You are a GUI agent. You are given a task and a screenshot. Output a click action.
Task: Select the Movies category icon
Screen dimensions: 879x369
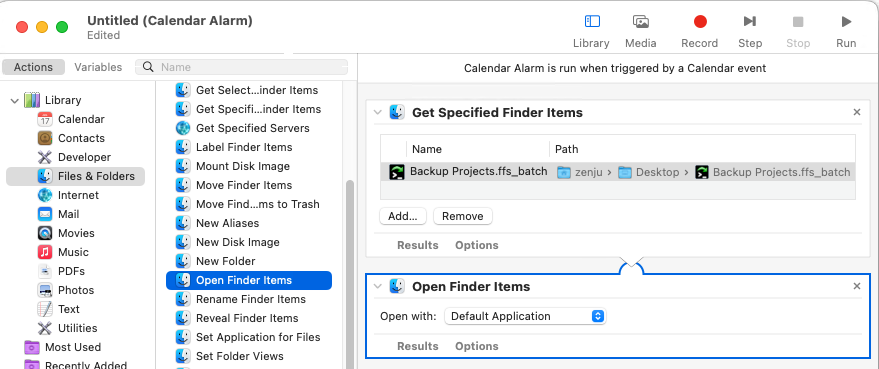45,233
